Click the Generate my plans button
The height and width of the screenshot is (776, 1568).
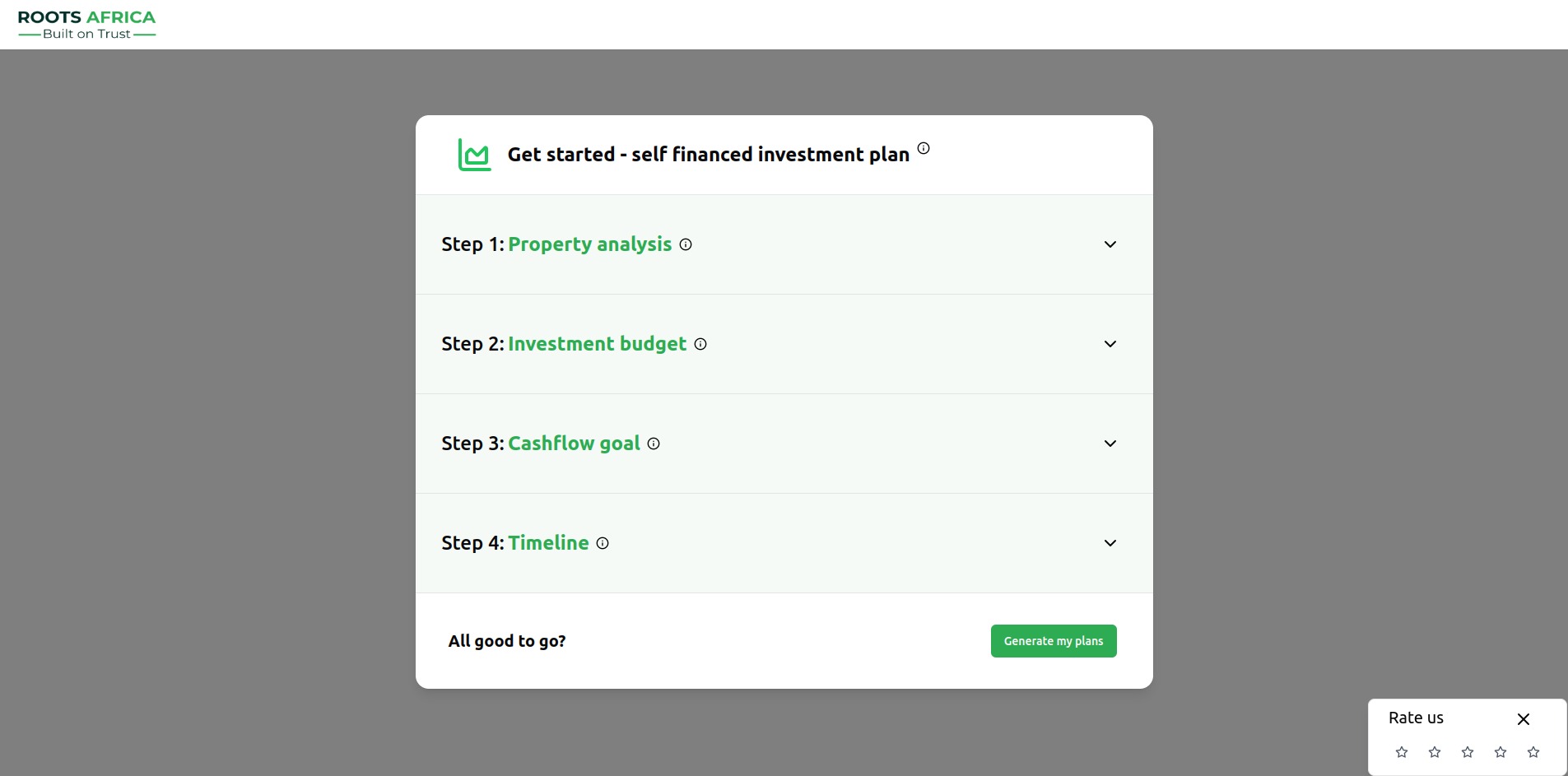click(x=1054, y=641)
